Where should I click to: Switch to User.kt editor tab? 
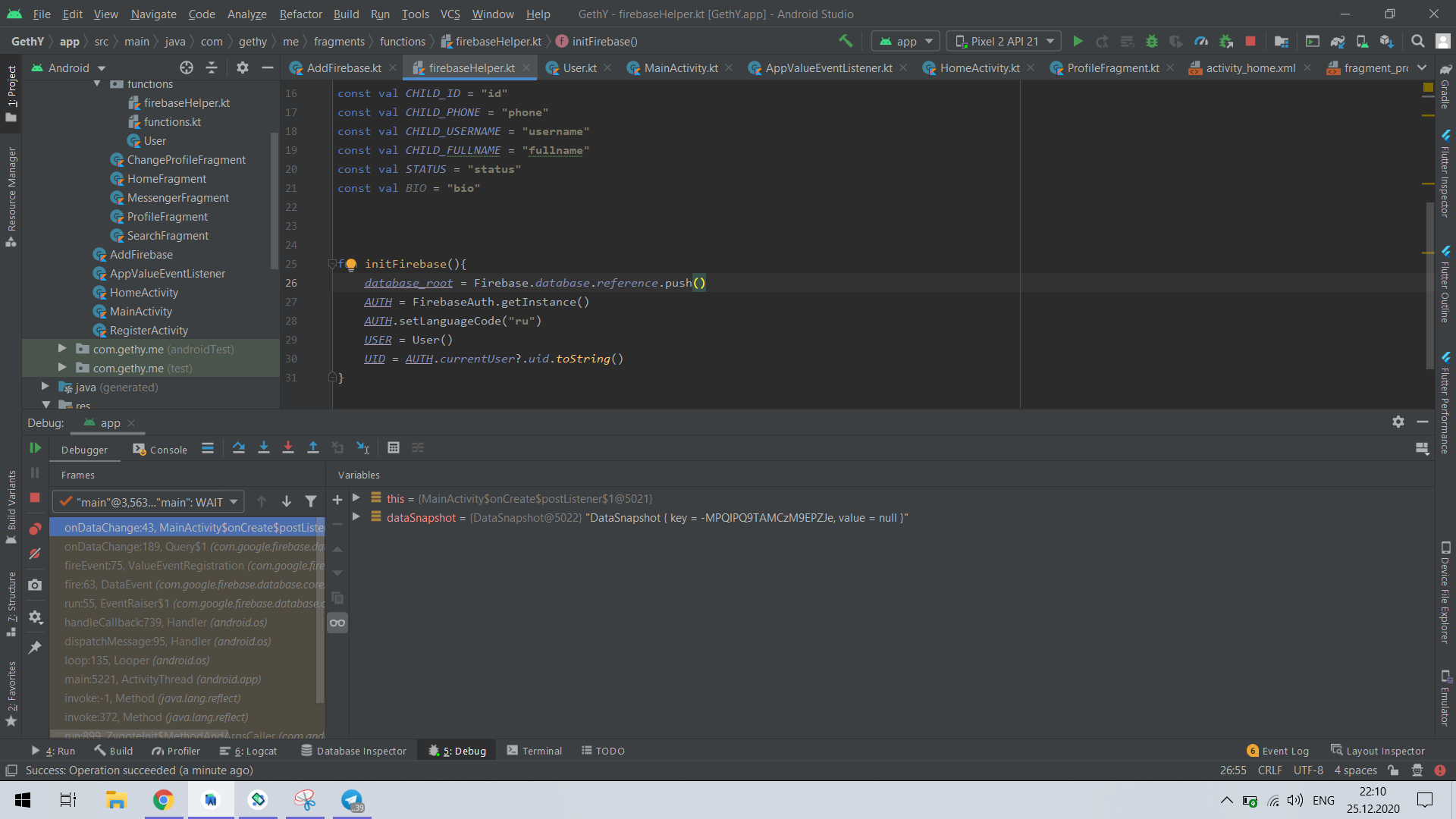coord(579,67)
